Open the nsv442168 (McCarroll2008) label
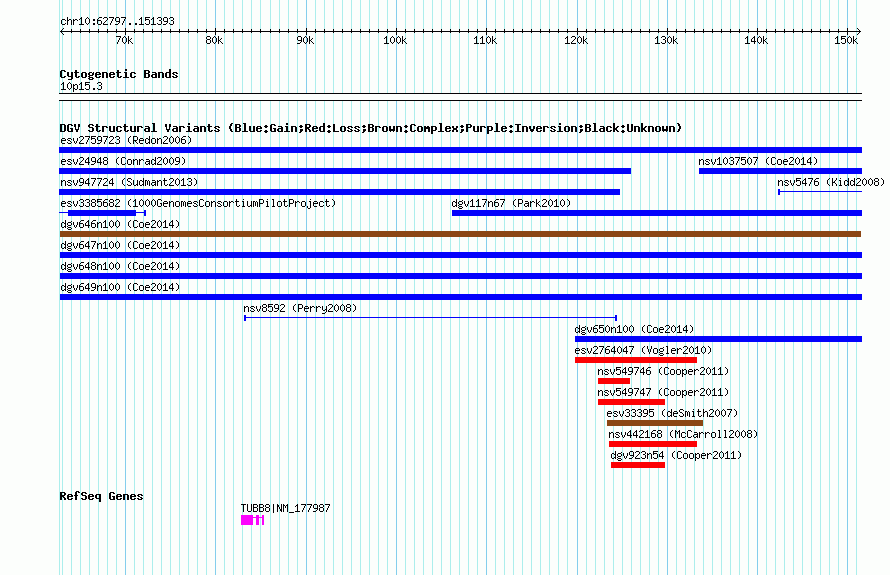The image size is (890, 575). [x=683, y=434]
